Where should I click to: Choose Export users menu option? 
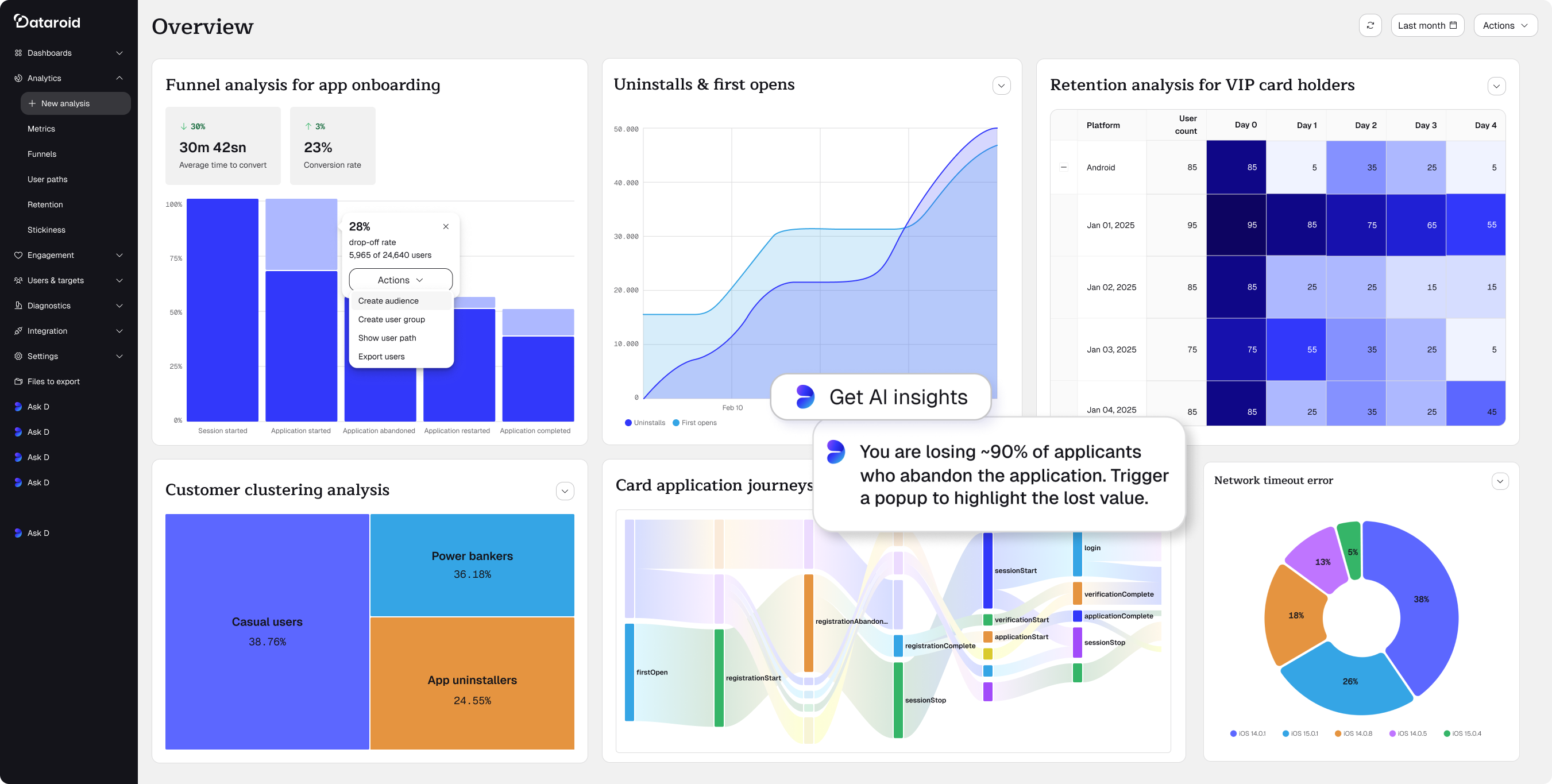pyautogui.click(x=381, y=356)
